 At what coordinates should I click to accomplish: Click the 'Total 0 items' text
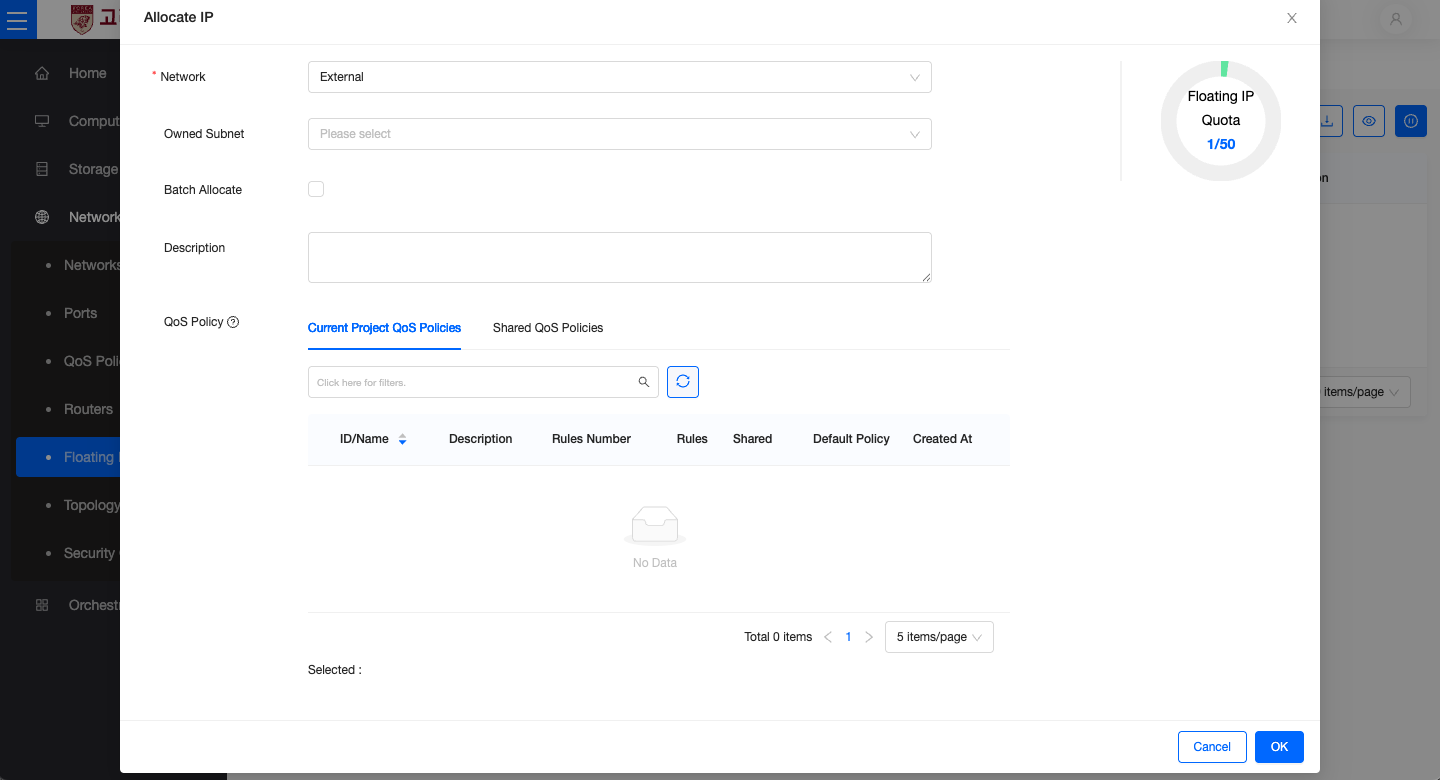coord(778,637)
